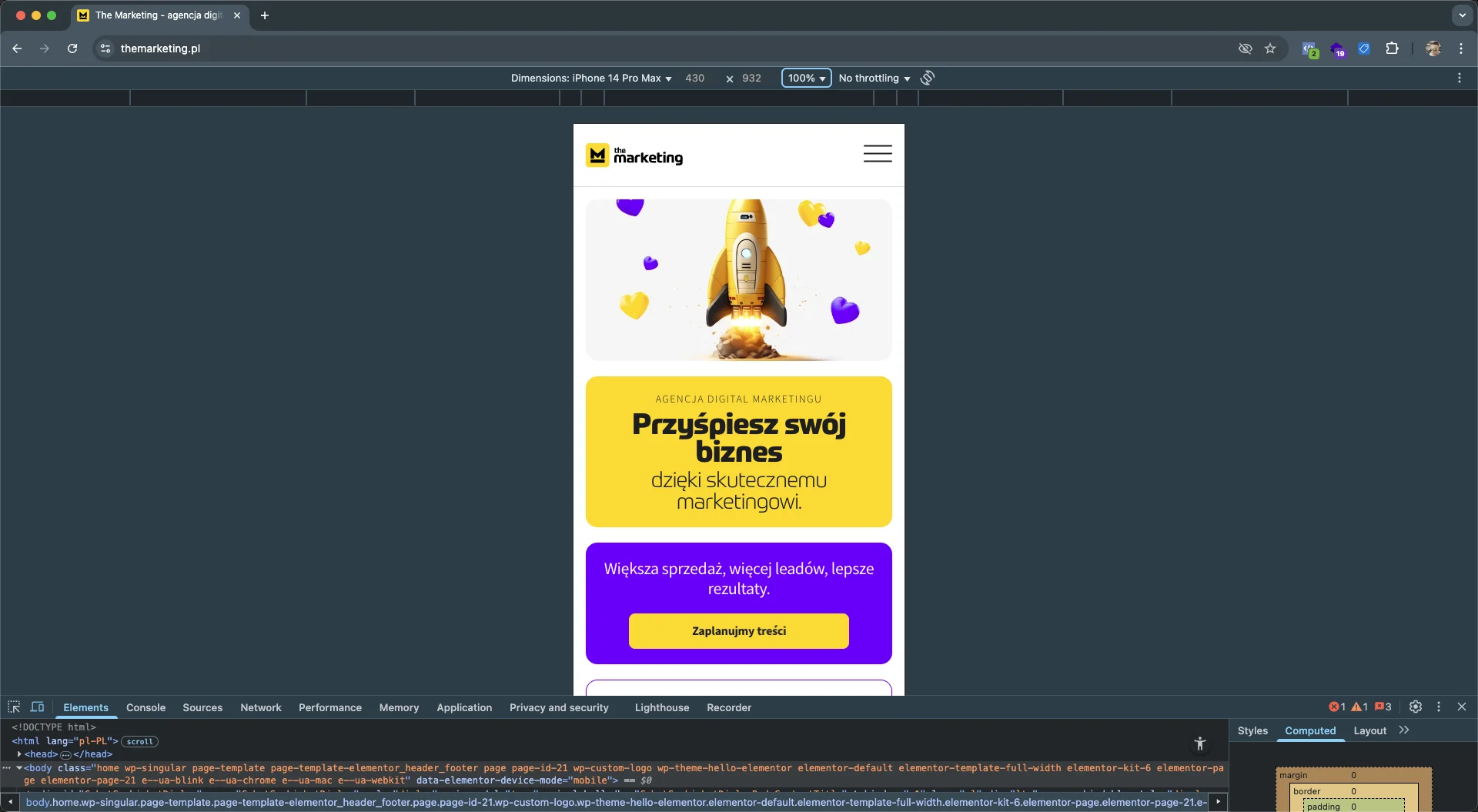Click the accessibility tree icon in Elements panel
This screenshot has width=1478, height=812.
[x=1200, y=743]
